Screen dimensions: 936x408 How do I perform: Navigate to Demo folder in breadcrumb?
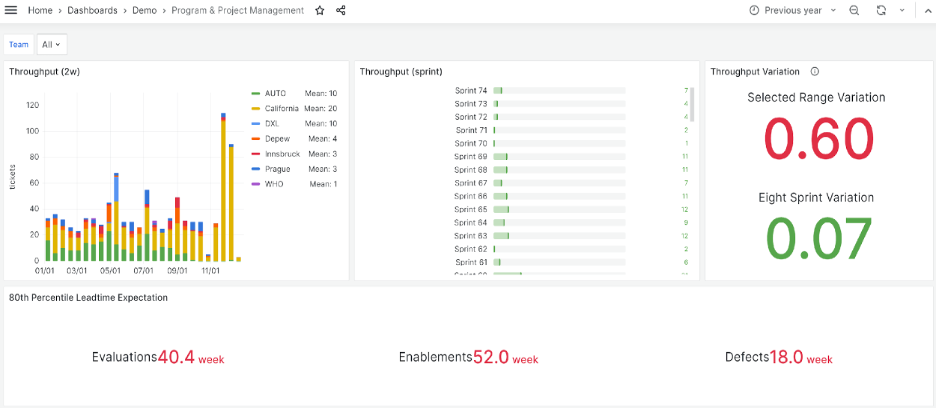145,10
